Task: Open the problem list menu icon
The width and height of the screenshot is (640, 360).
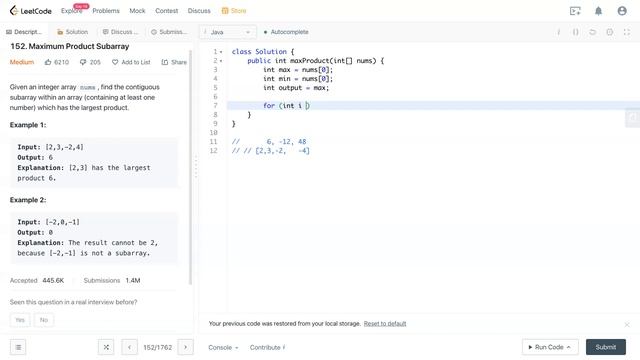Action: point(18,347)
